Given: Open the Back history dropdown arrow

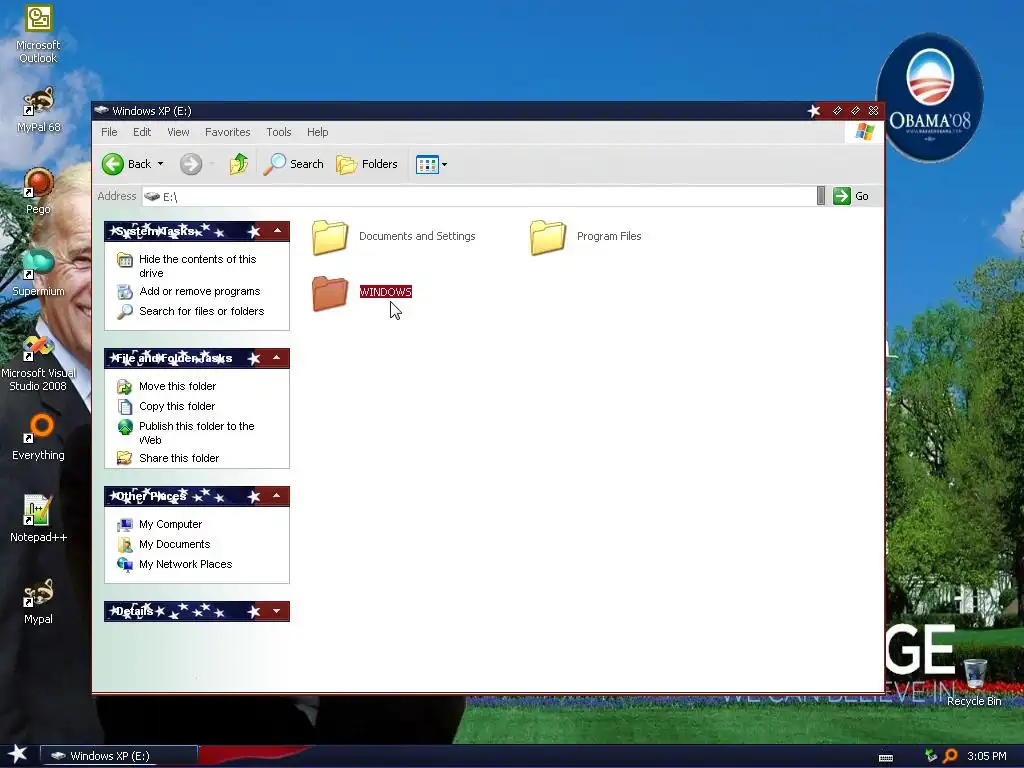Looking at the screenshot, I should [161, 164].
